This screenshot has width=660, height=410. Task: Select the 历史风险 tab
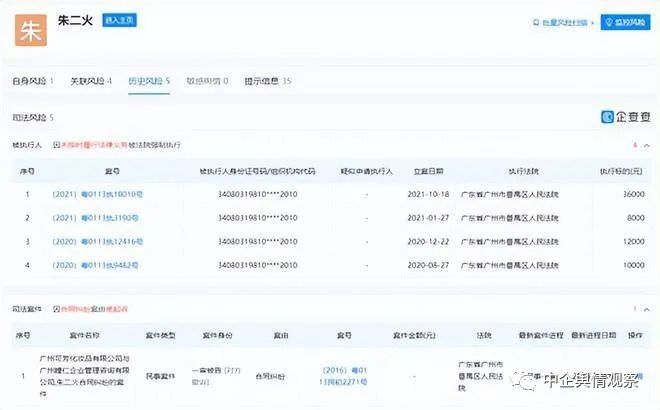pos(148,80)
